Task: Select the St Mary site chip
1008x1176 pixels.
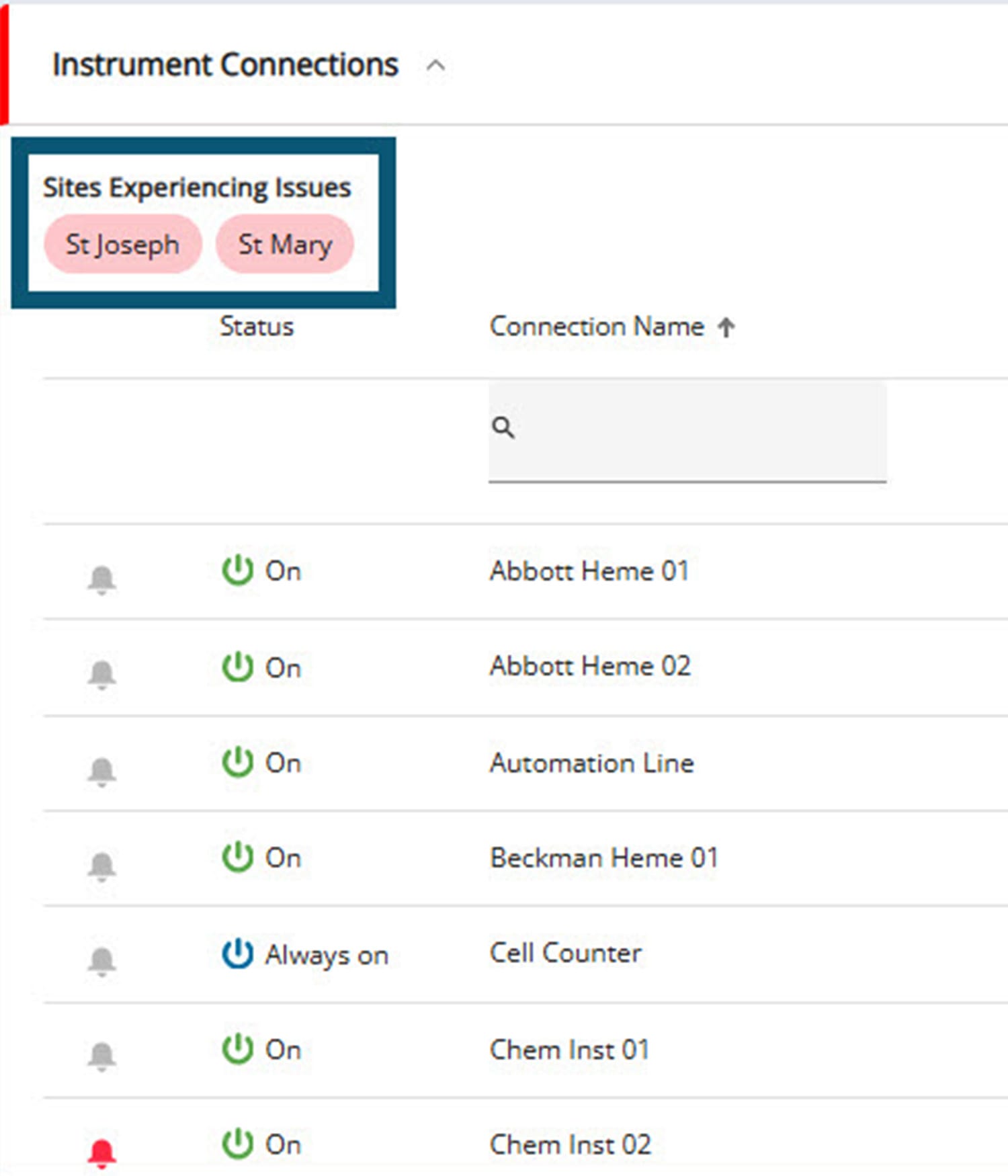Action: [285, 245]
